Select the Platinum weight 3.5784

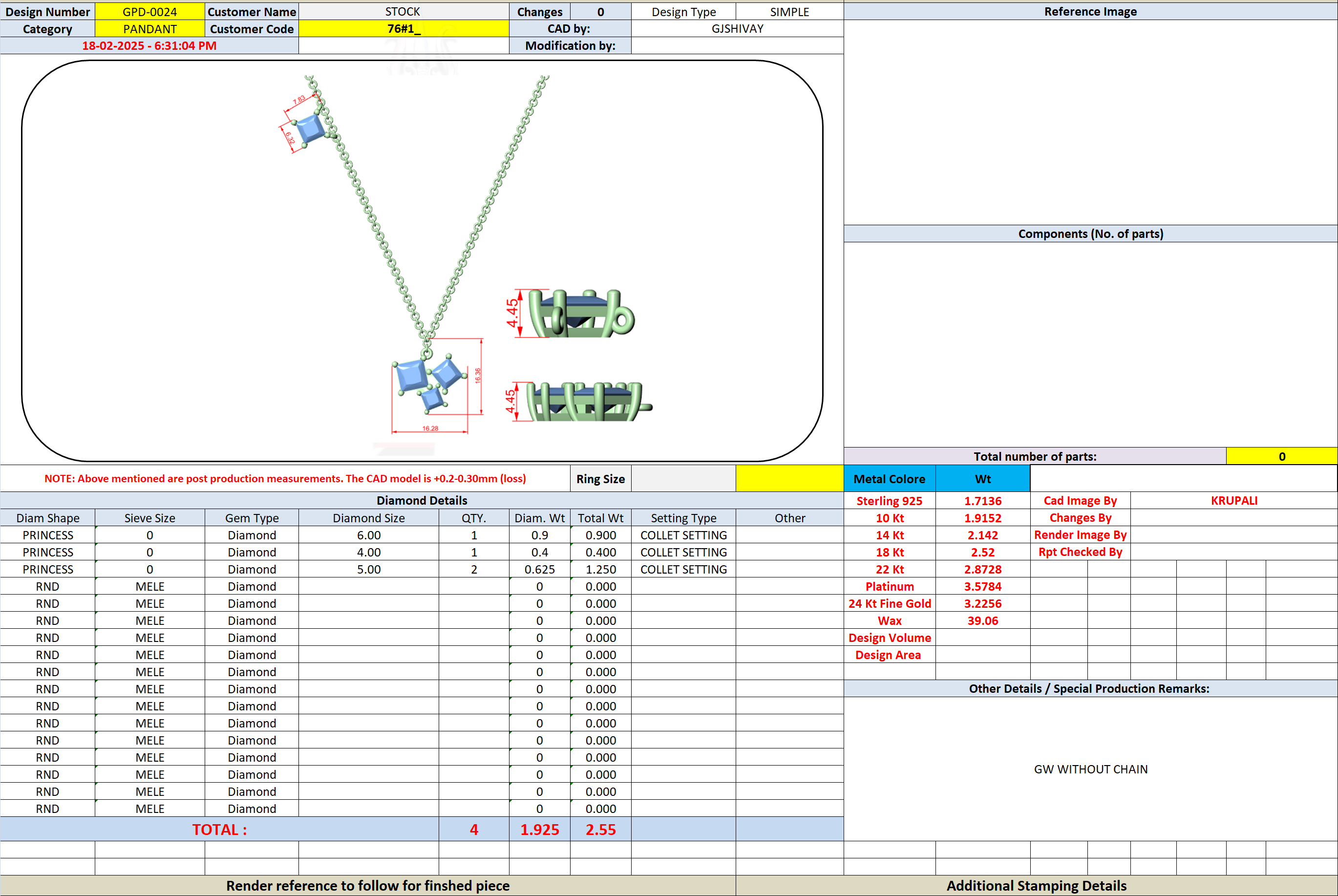point(983,586)
